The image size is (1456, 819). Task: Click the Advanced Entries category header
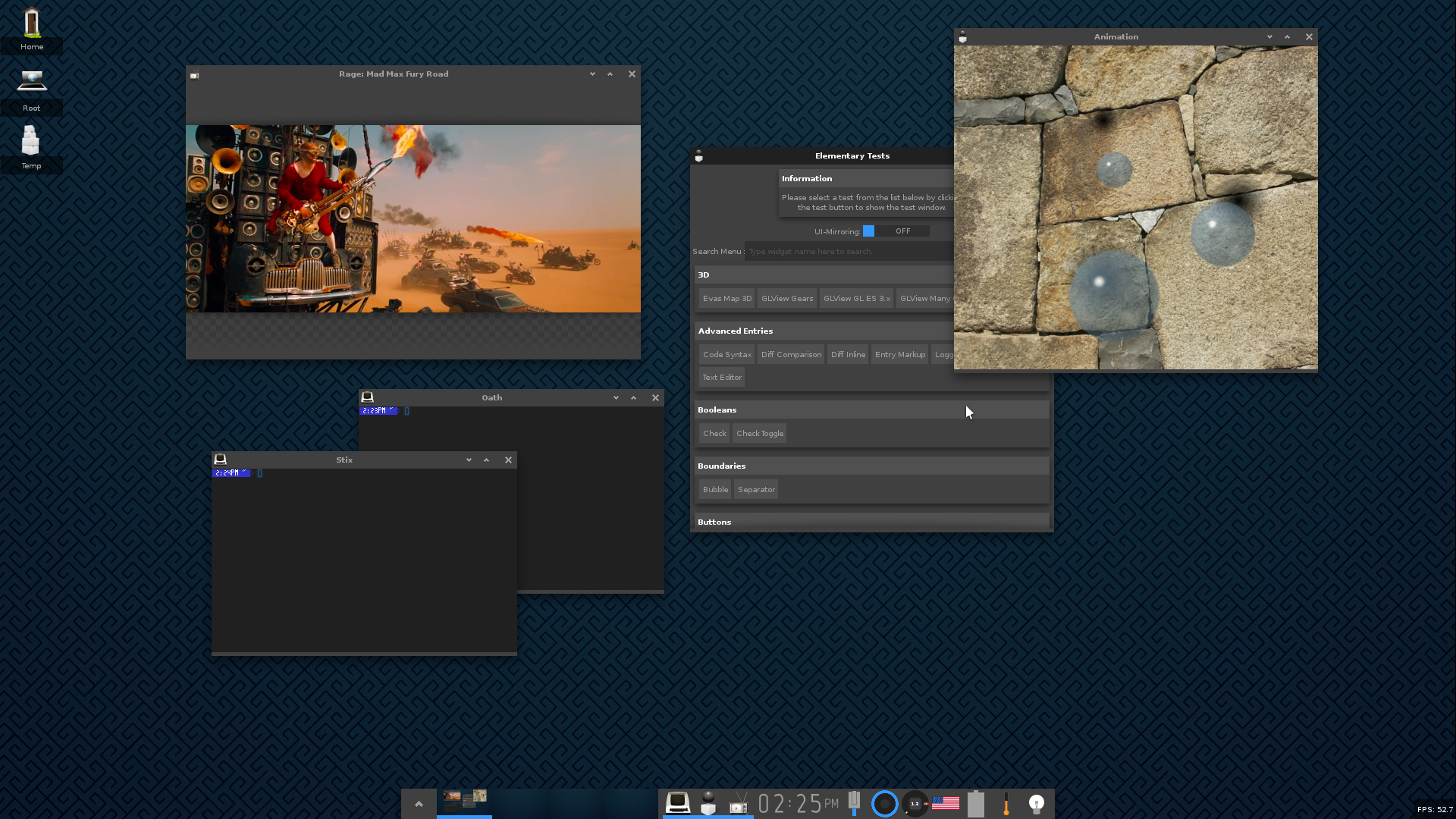(x=824, y=331)
